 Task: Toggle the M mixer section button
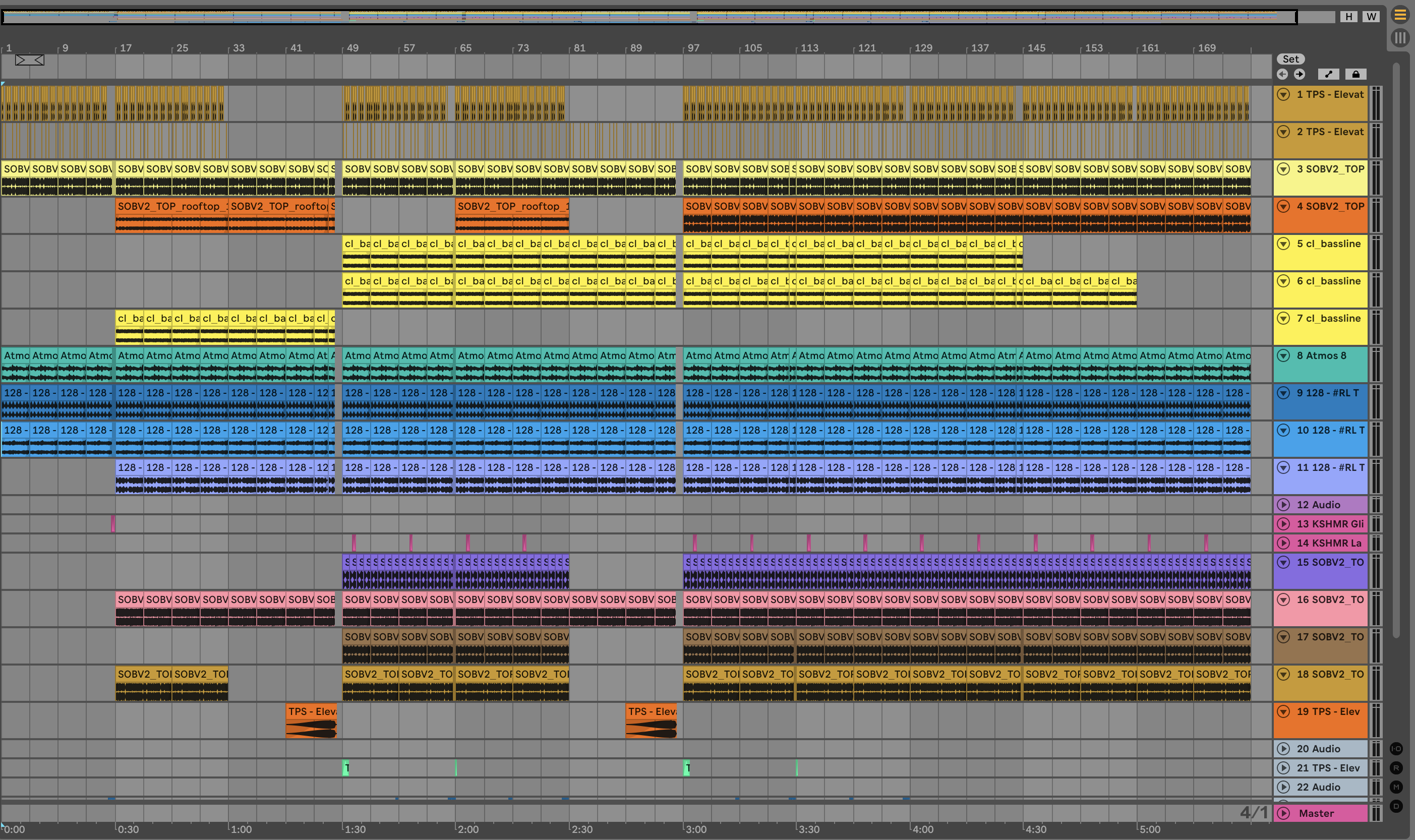click(1396, 787)
